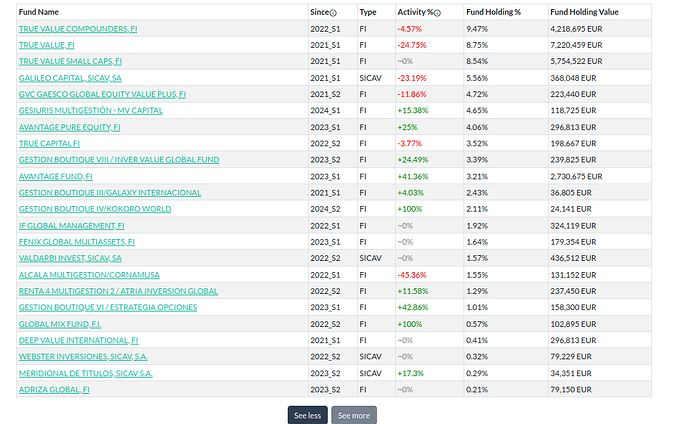Open FENIX GLOBAL MULTIASSETS, FI link
690x424 pixels.
click(77, 242)
